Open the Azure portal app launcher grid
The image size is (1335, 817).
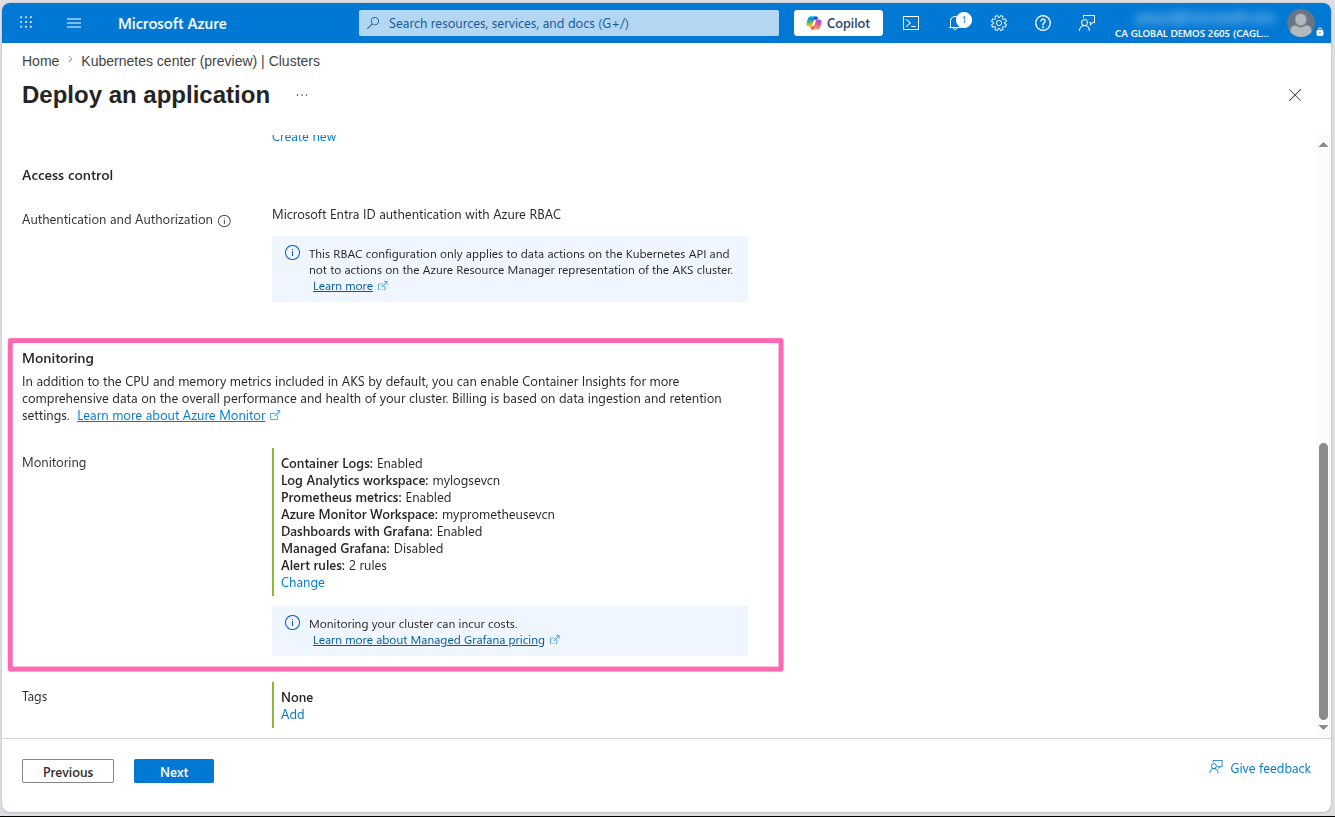coord(26,22)
